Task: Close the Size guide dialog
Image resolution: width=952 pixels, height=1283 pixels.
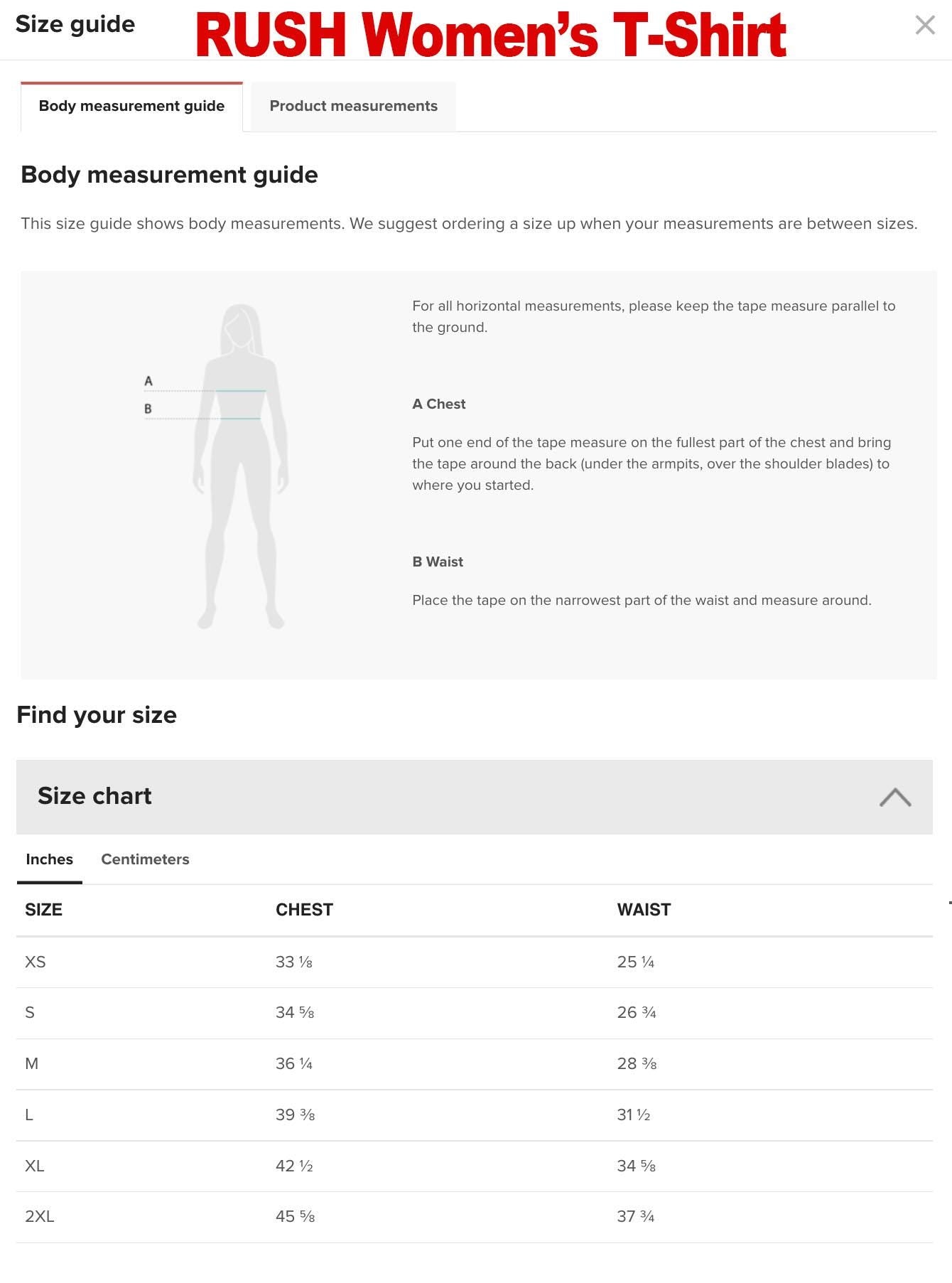Action: coord(925,25)
